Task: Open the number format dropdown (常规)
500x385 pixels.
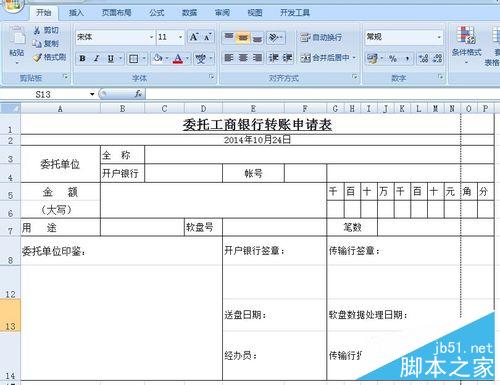Action: [439, 37]
